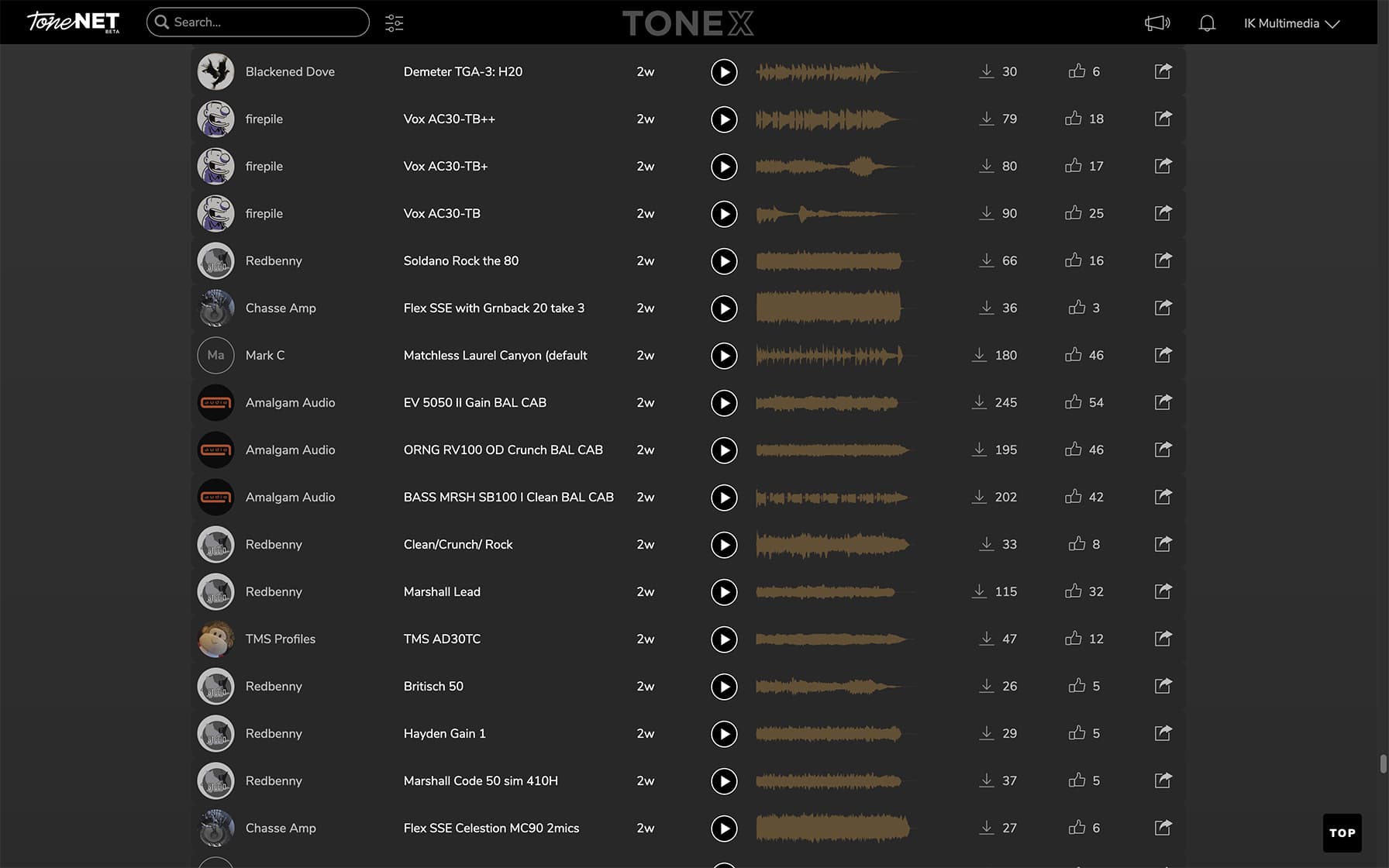Open the Hayden Gain 1 tone
1389x868 pixels.
click(444, 733)
